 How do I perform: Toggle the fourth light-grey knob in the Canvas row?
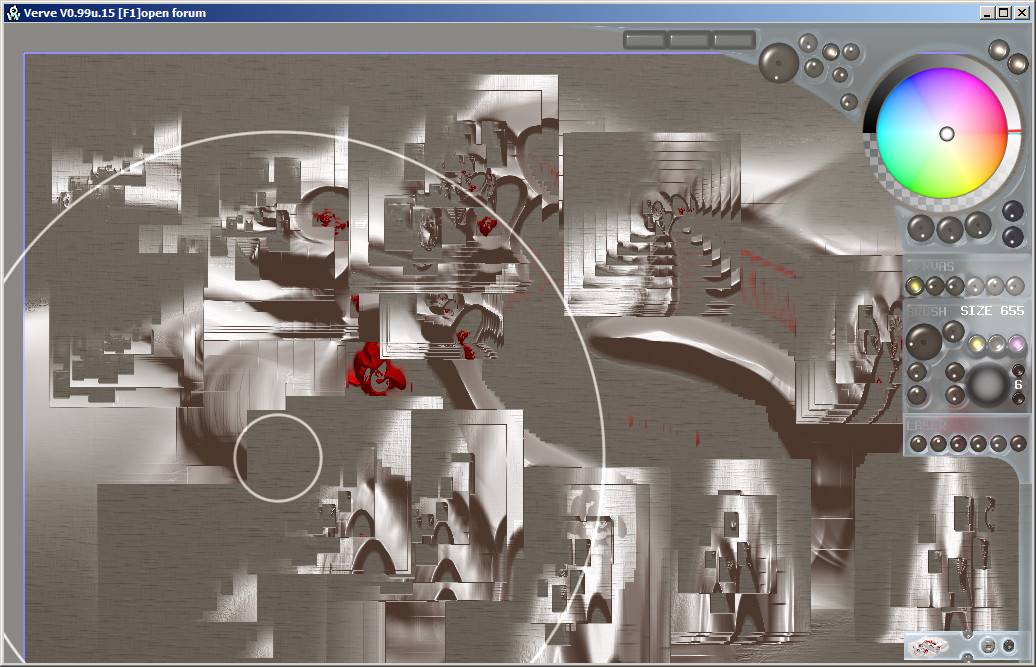[975, 286]
